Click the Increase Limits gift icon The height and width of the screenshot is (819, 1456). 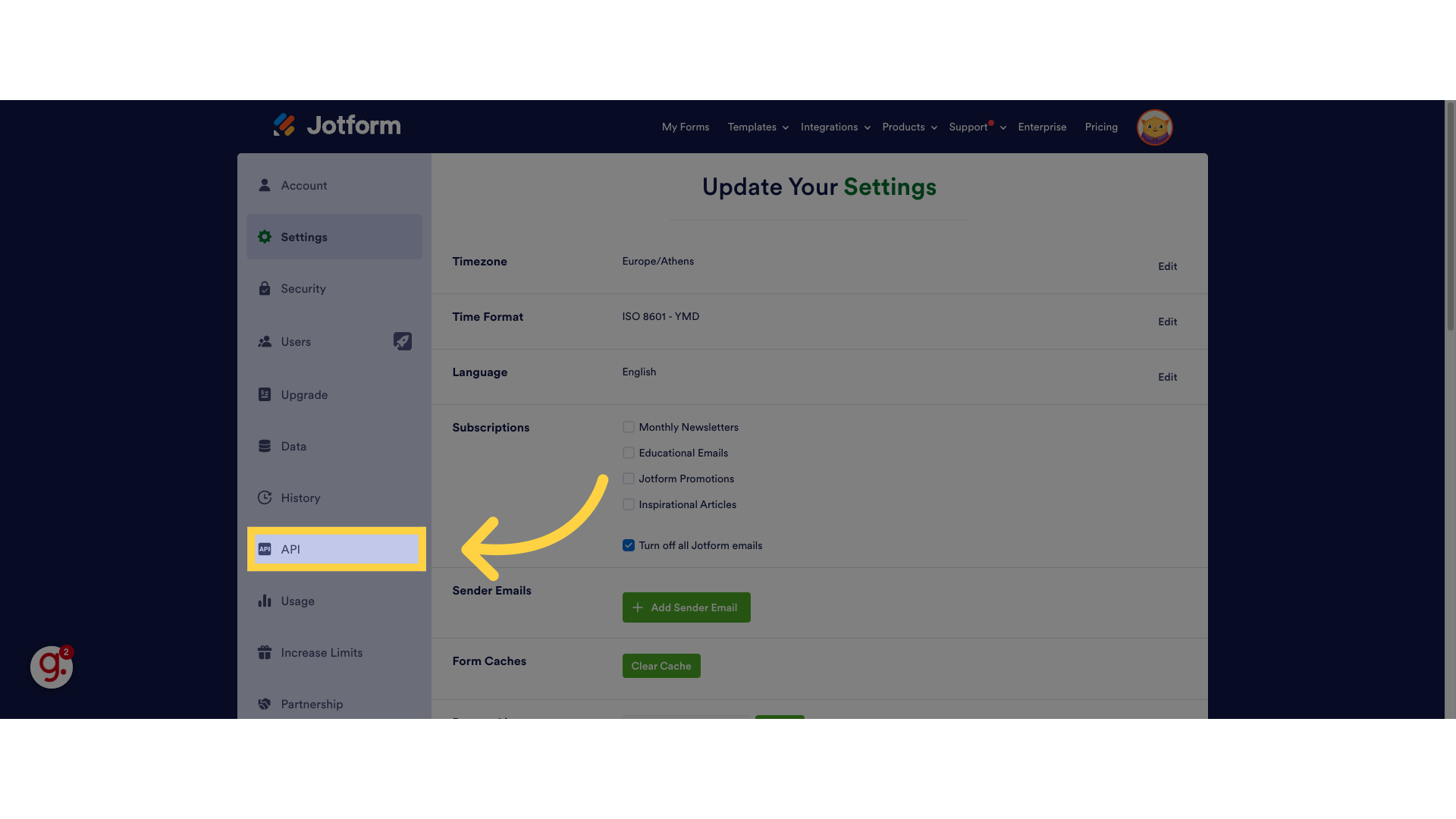[x=264, y=652]
